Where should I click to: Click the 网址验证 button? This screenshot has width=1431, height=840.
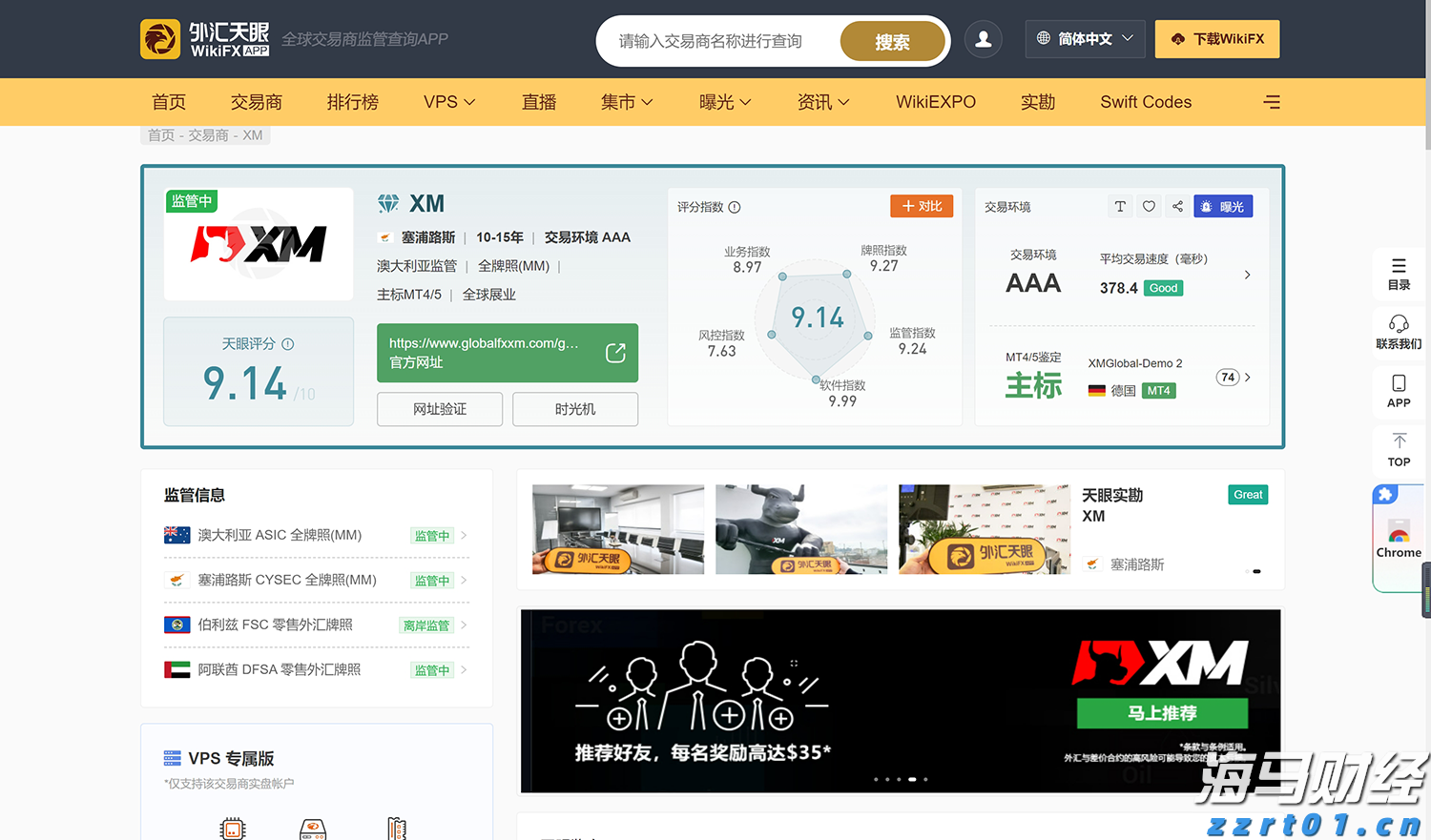point(439,409)
